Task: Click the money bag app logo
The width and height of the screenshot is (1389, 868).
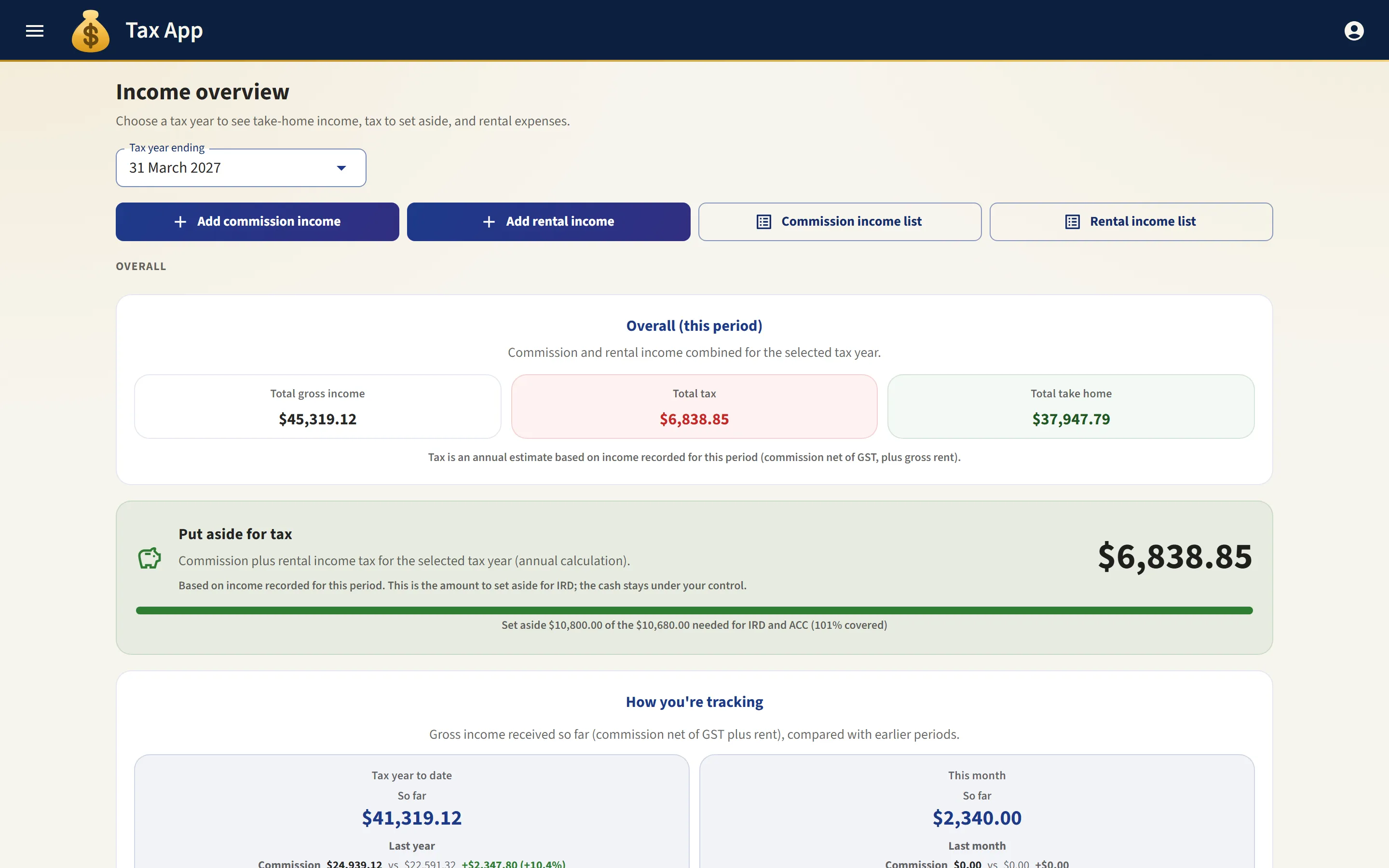Action: pos(90,31)
